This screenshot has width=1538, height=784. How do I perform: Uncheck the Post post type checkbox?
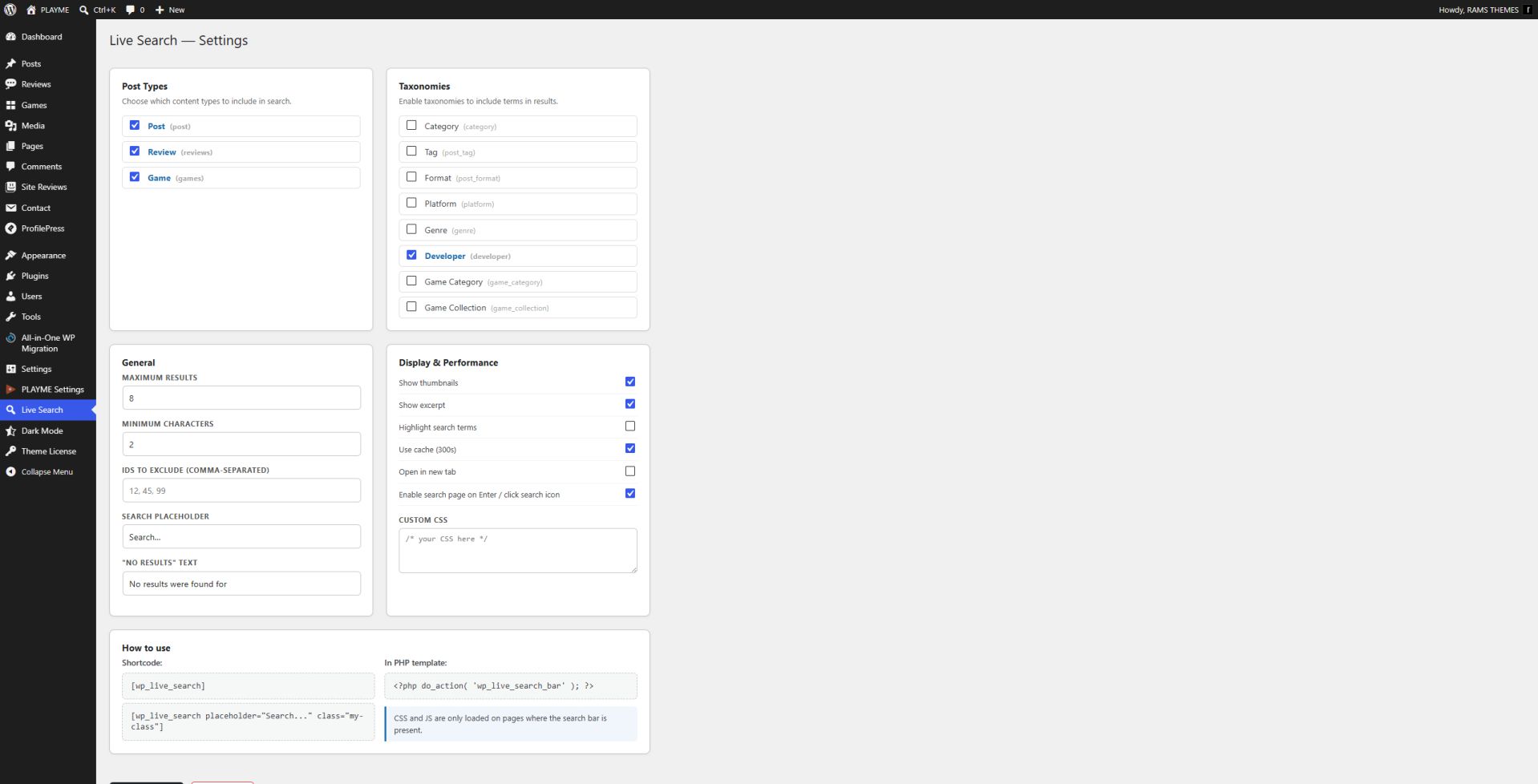[135, 125]
